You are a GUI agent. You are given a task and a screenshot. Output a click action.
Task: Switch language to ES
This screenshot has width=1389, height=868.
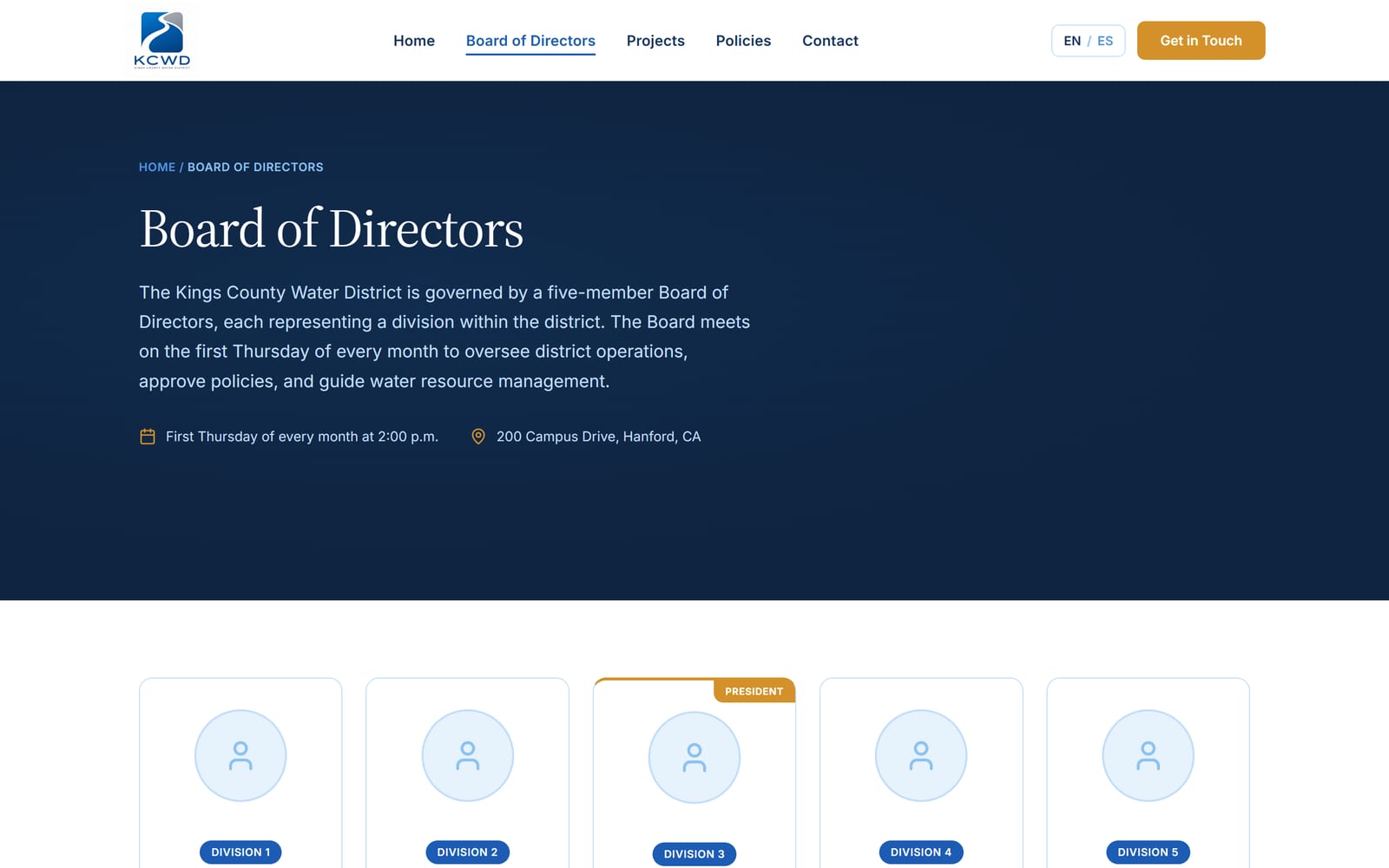[x=1105, y=41]
